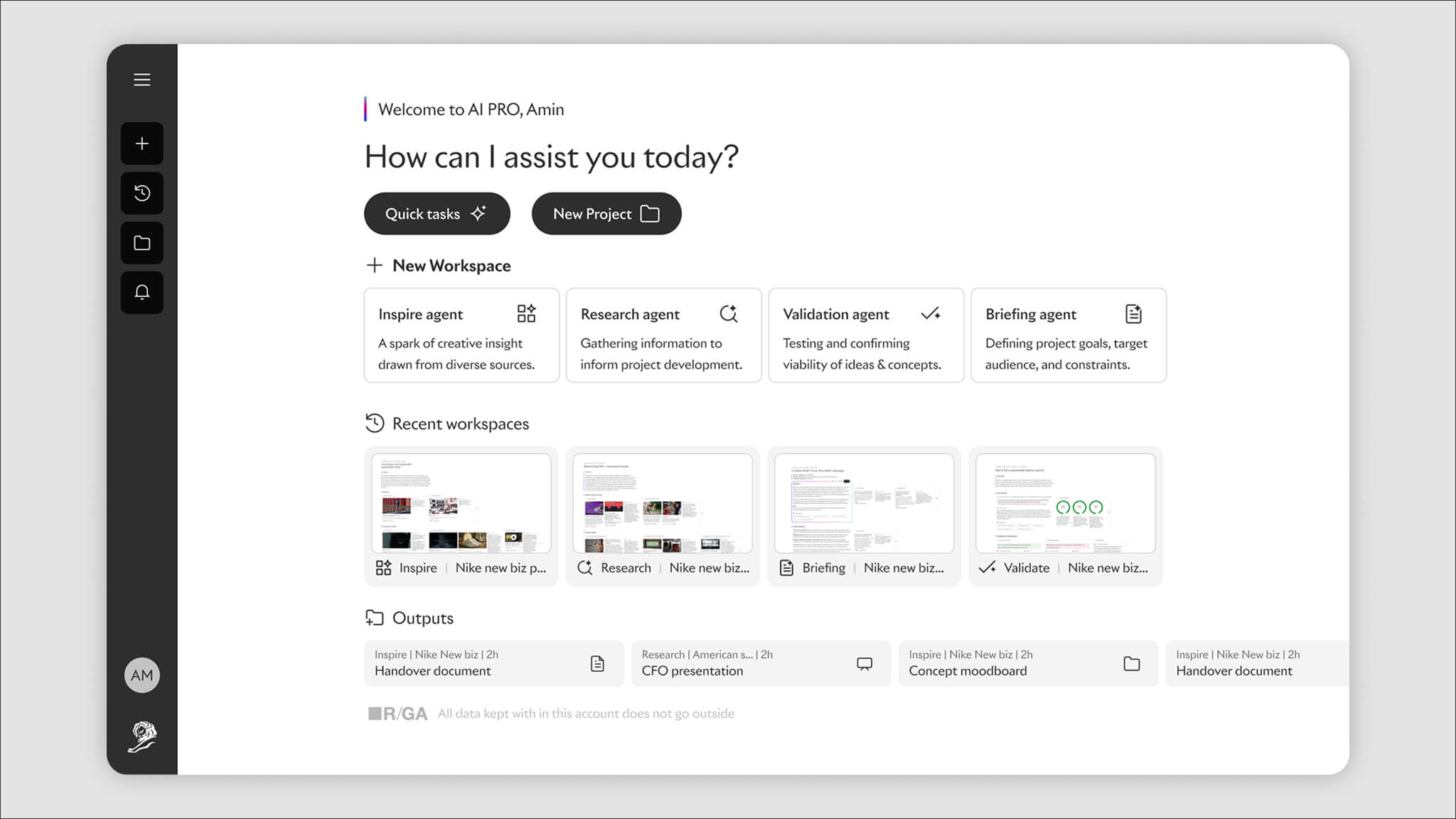Open the first Handover document output

coord(493,663)
